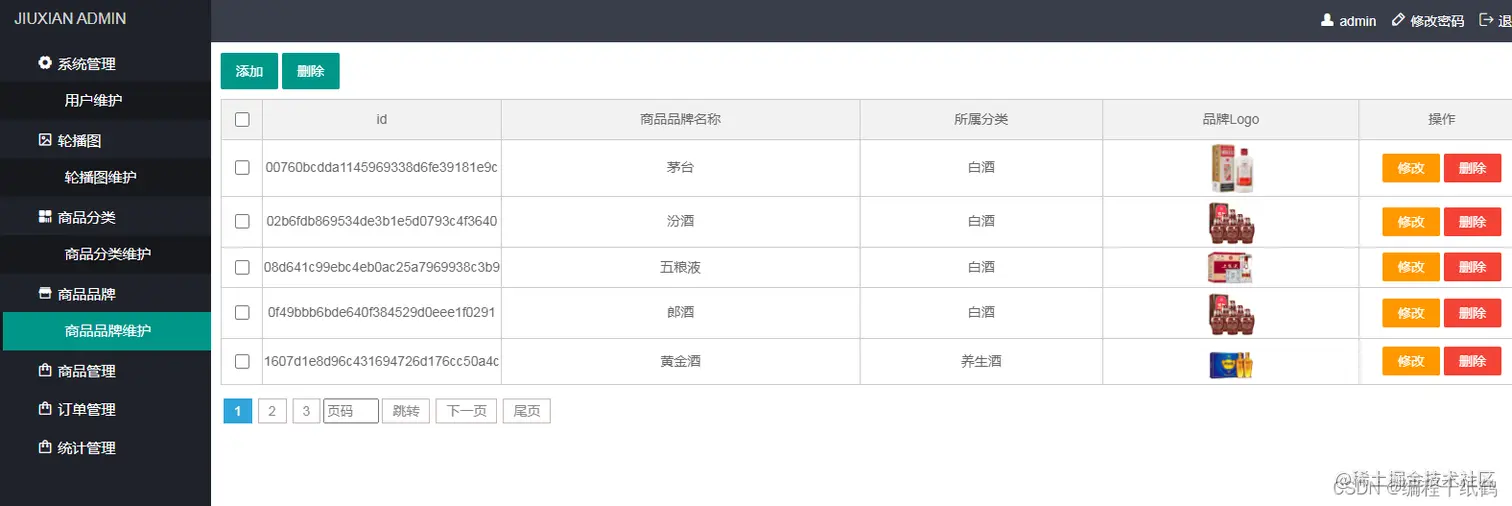1512x506 pixels.
Task: Click the bag icon beside 商品管理
Action: (x=45, y=371)
